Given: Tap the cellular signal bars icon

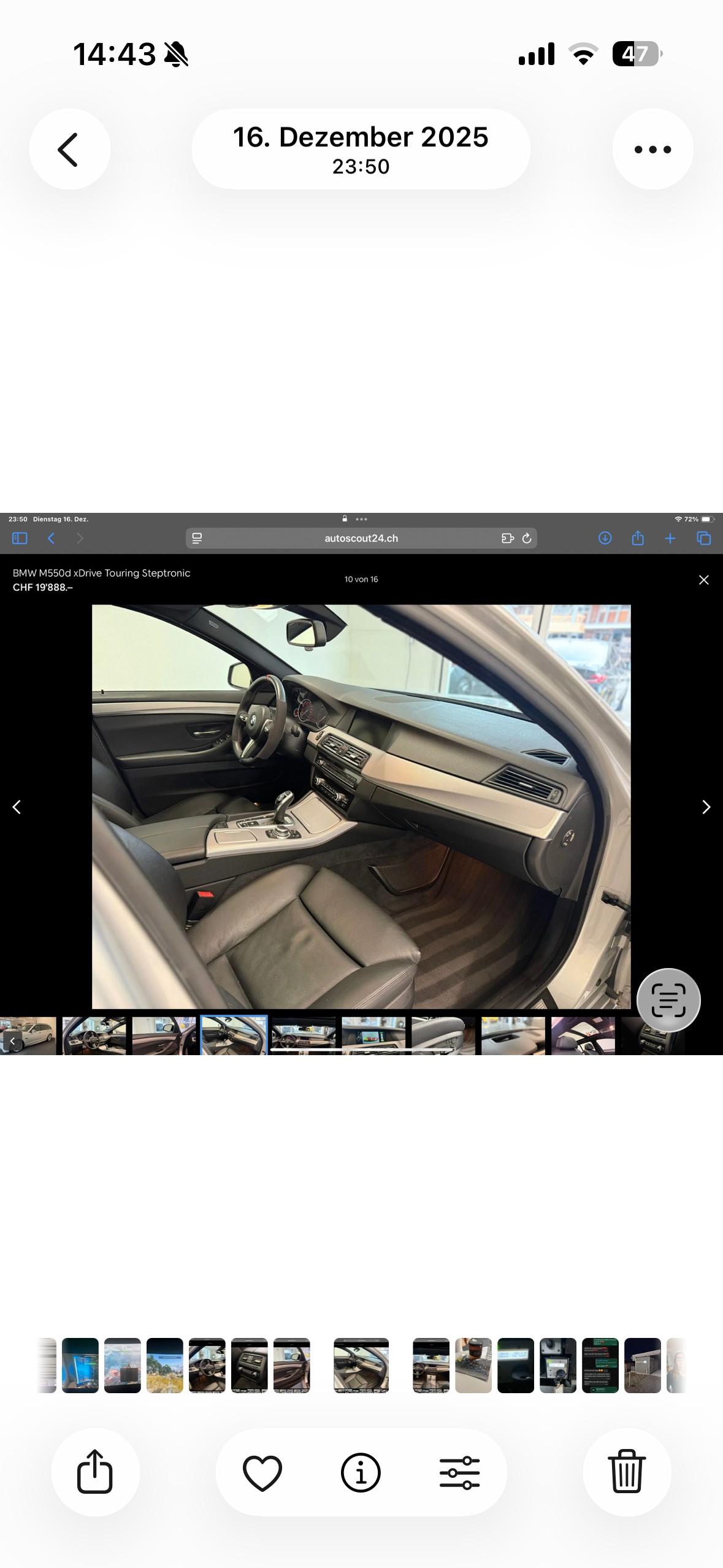Looking at the screenshot, I should (537, 54).
